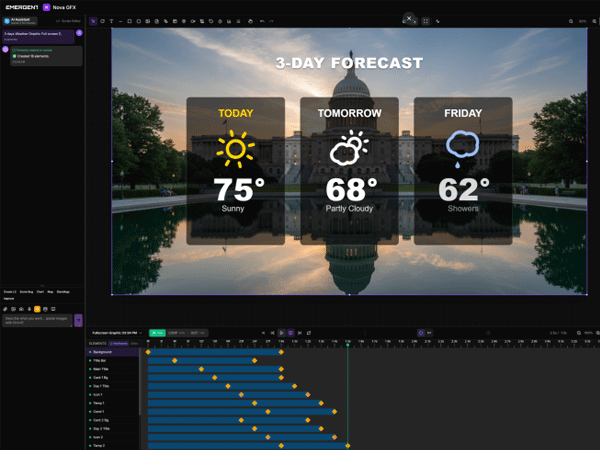Switch to the Keyframes tab in Elements

[x=120, y=342]
